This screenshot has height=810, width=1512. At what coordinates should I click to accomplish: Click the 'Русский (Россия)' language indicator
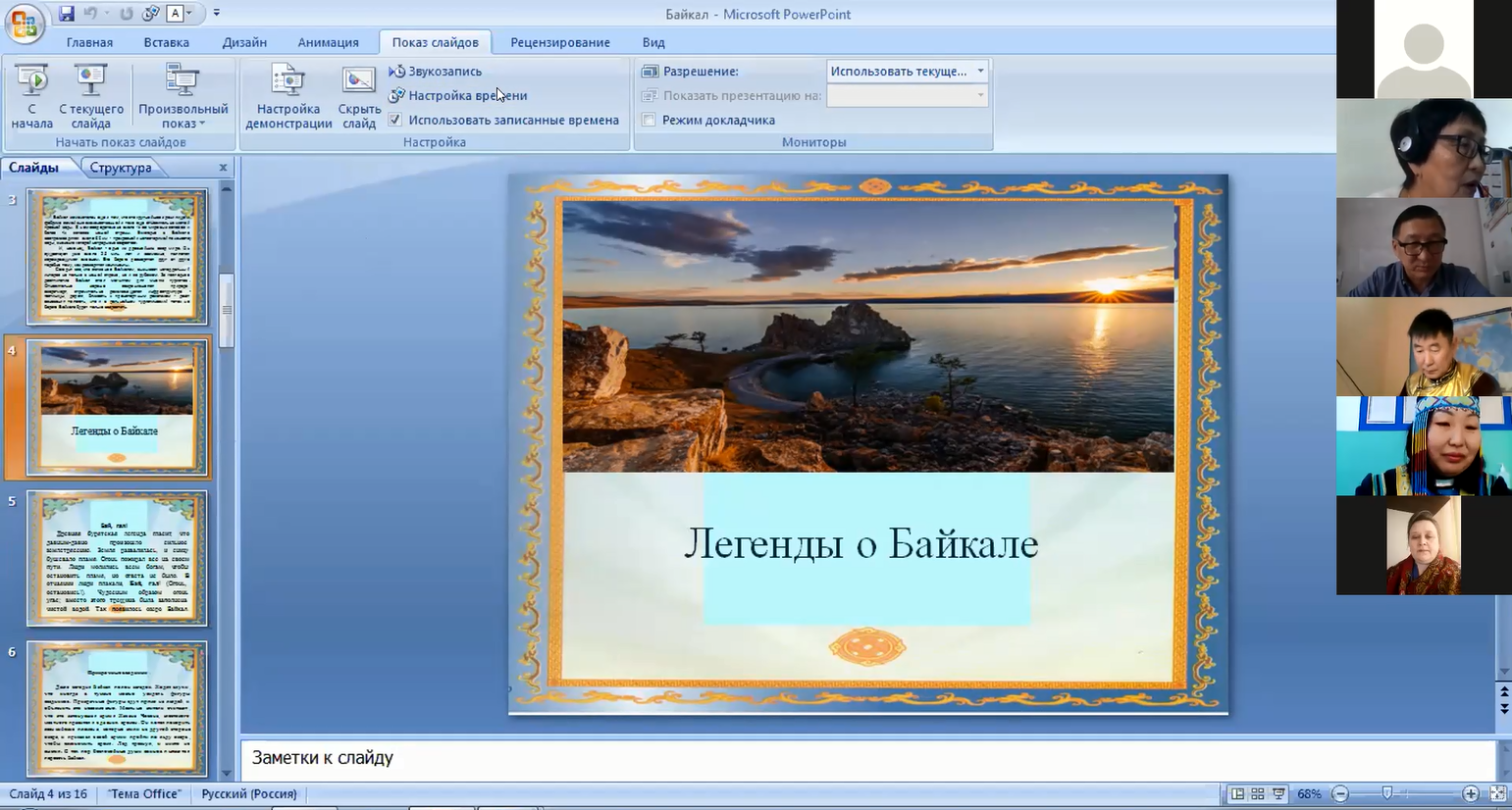tap(249, 794)
